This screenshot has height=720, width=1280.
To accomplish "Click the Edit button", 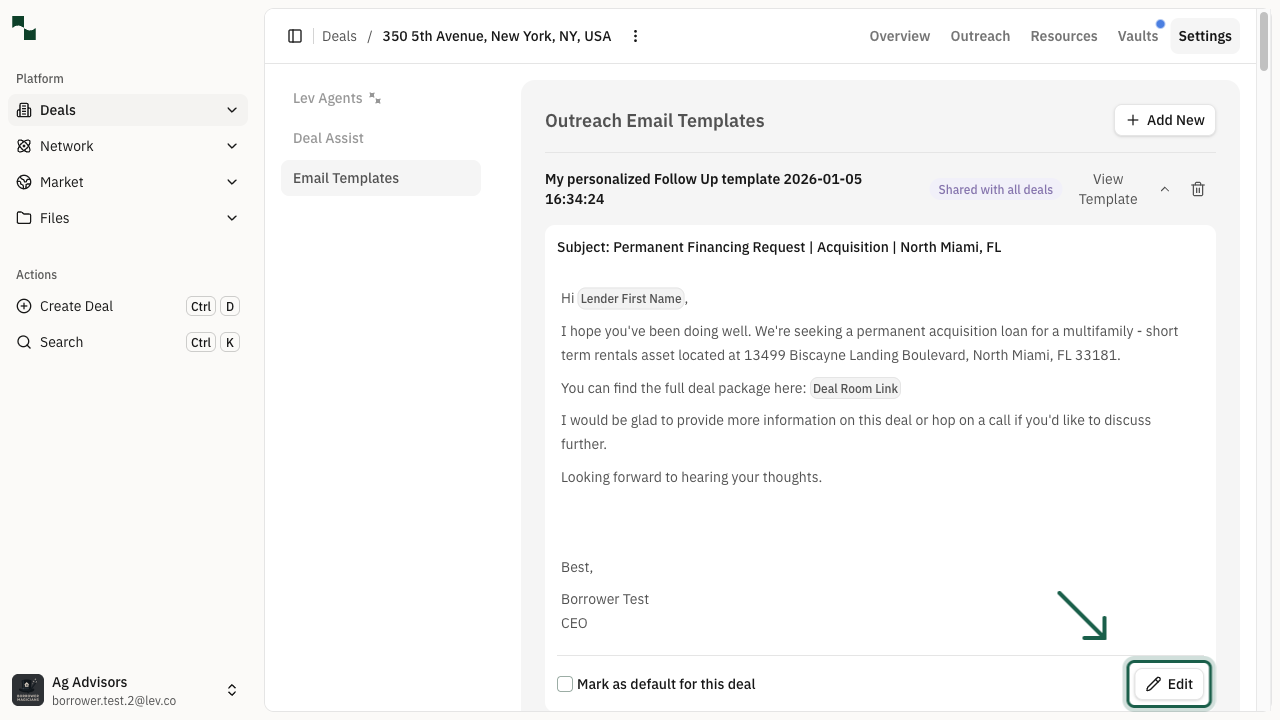I will pyautogui.click(x=1169, y=684).
